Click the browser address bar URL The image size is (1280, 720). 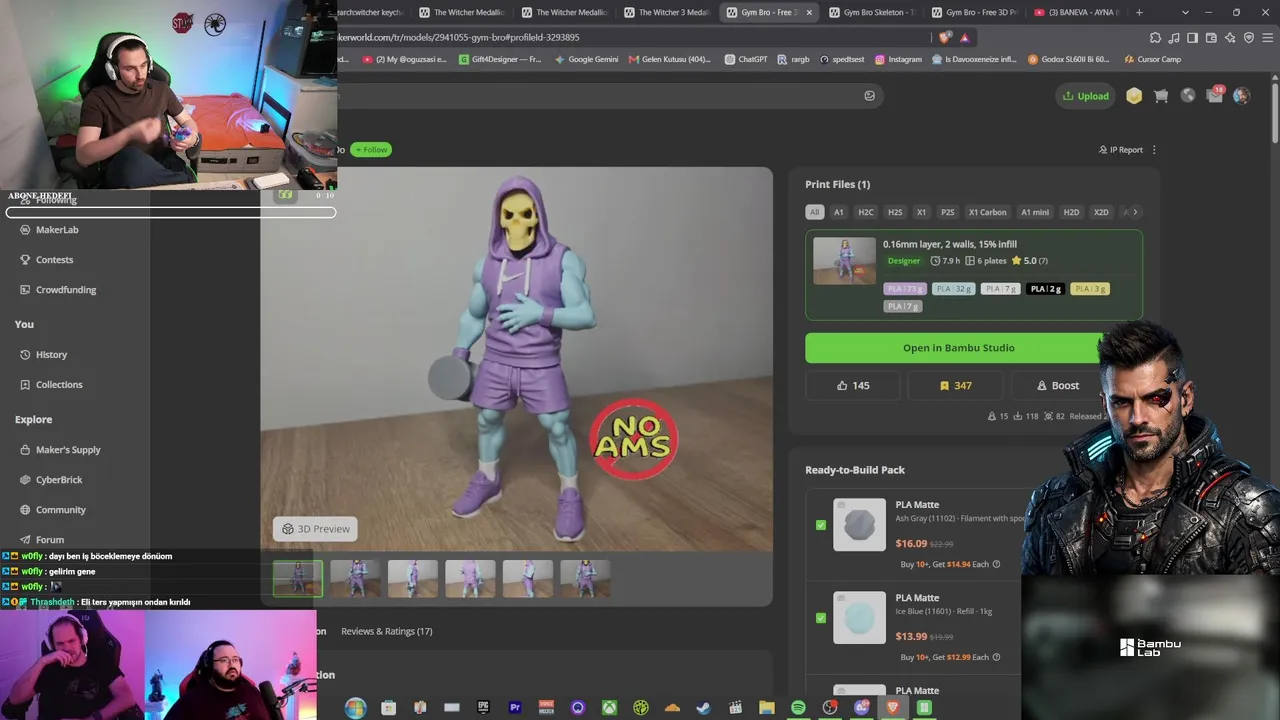click(460, 37)
